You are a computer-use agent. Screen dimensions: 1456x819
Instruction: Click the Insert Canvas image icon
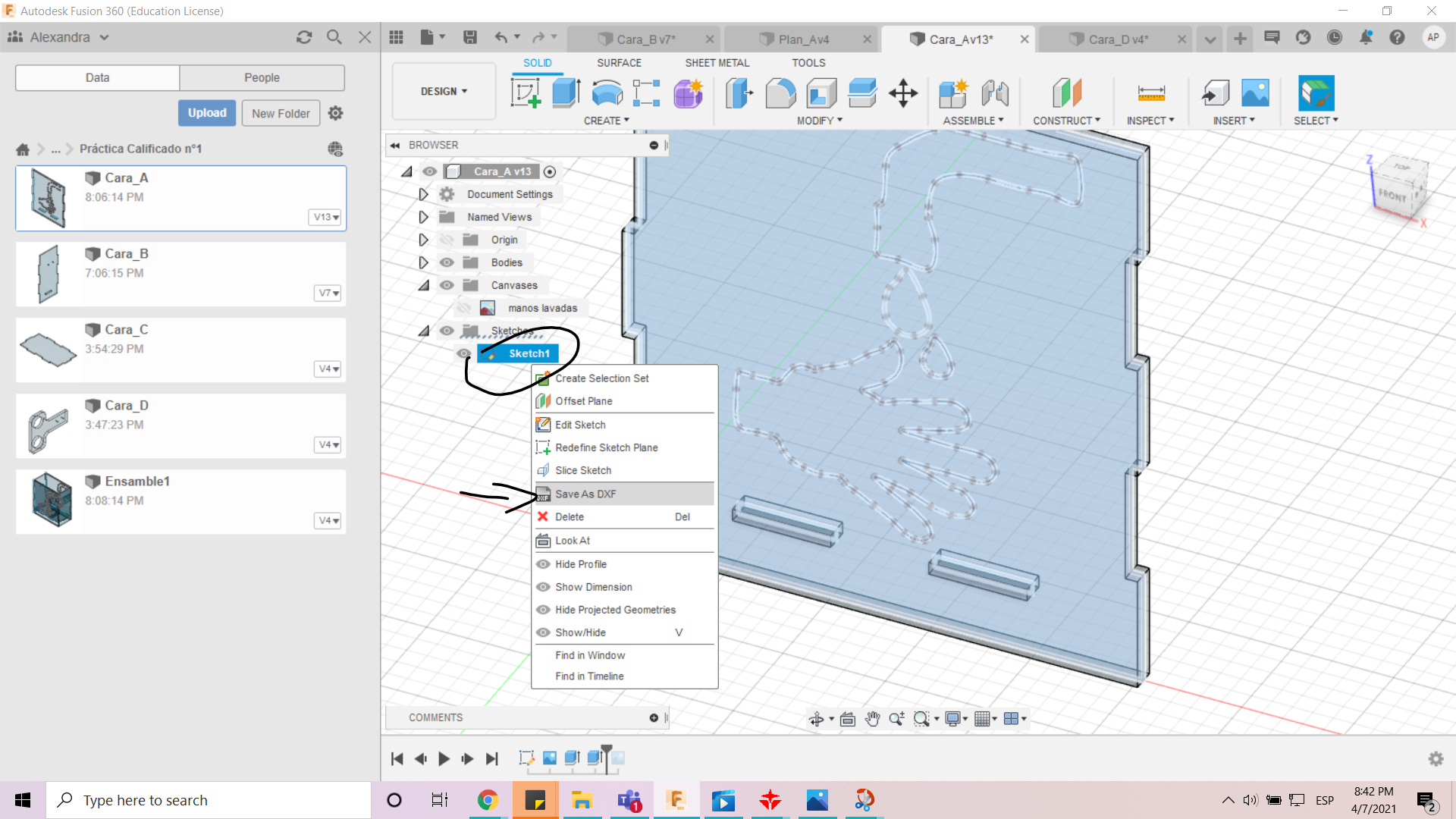pos(1255,93)
